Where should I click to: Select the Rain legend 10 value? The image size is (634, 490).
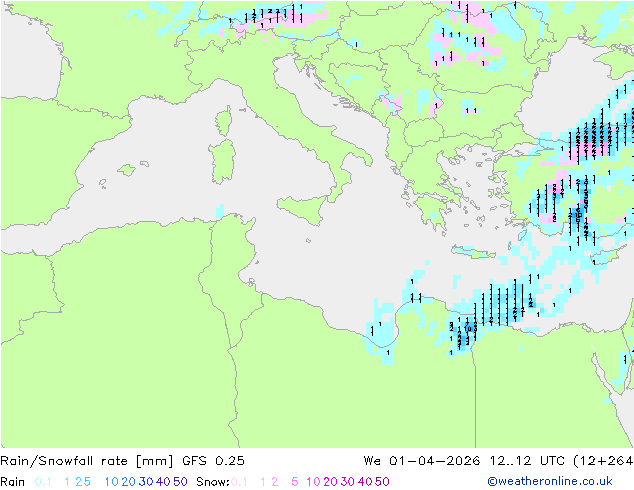point(111,482)
